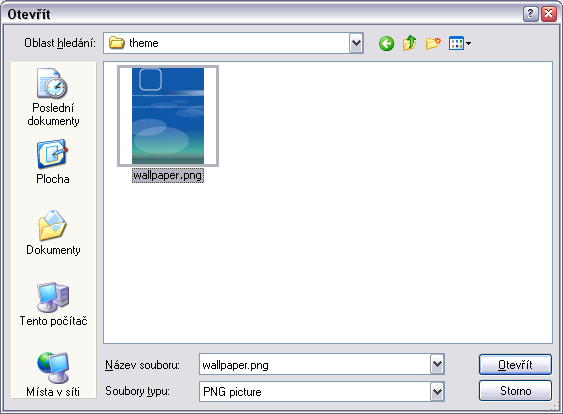Select Tento počítač in the sidebar

[x=53, y=304]
